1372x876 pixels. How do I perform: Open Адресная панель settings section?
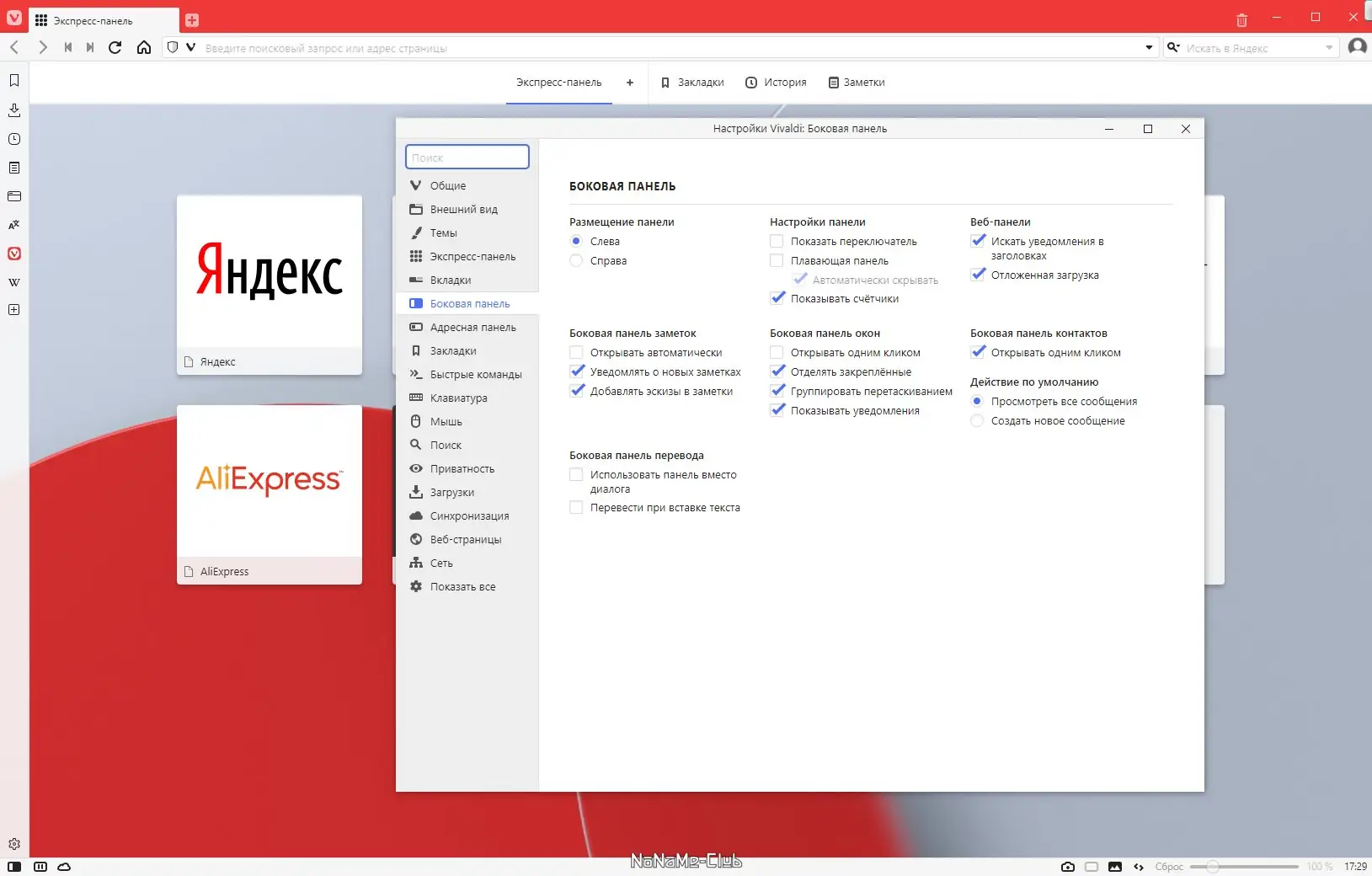pos(467,328)
